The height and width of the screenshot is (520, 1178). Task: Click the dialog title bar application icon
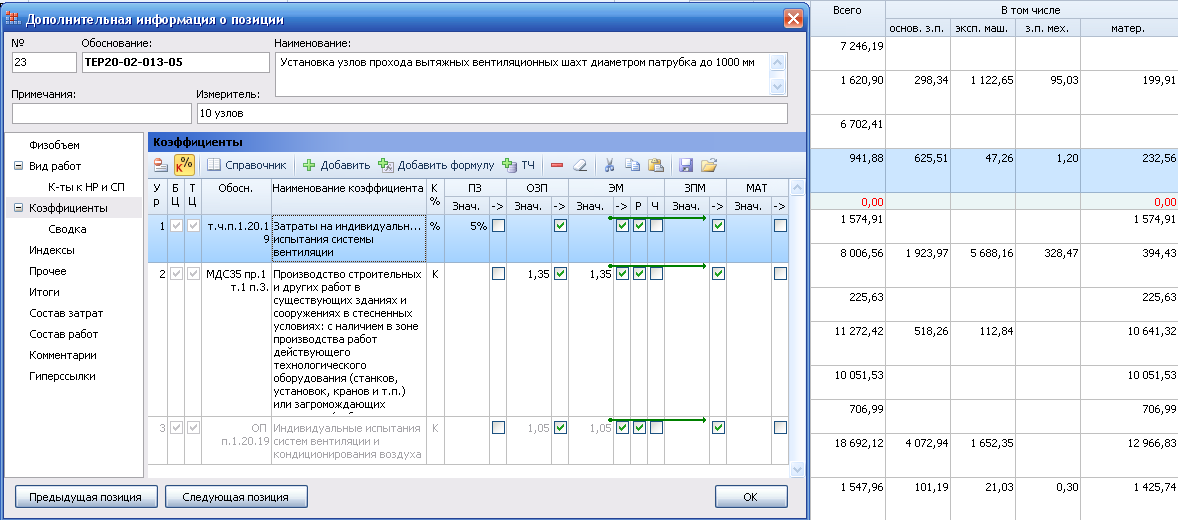[13, 18]
